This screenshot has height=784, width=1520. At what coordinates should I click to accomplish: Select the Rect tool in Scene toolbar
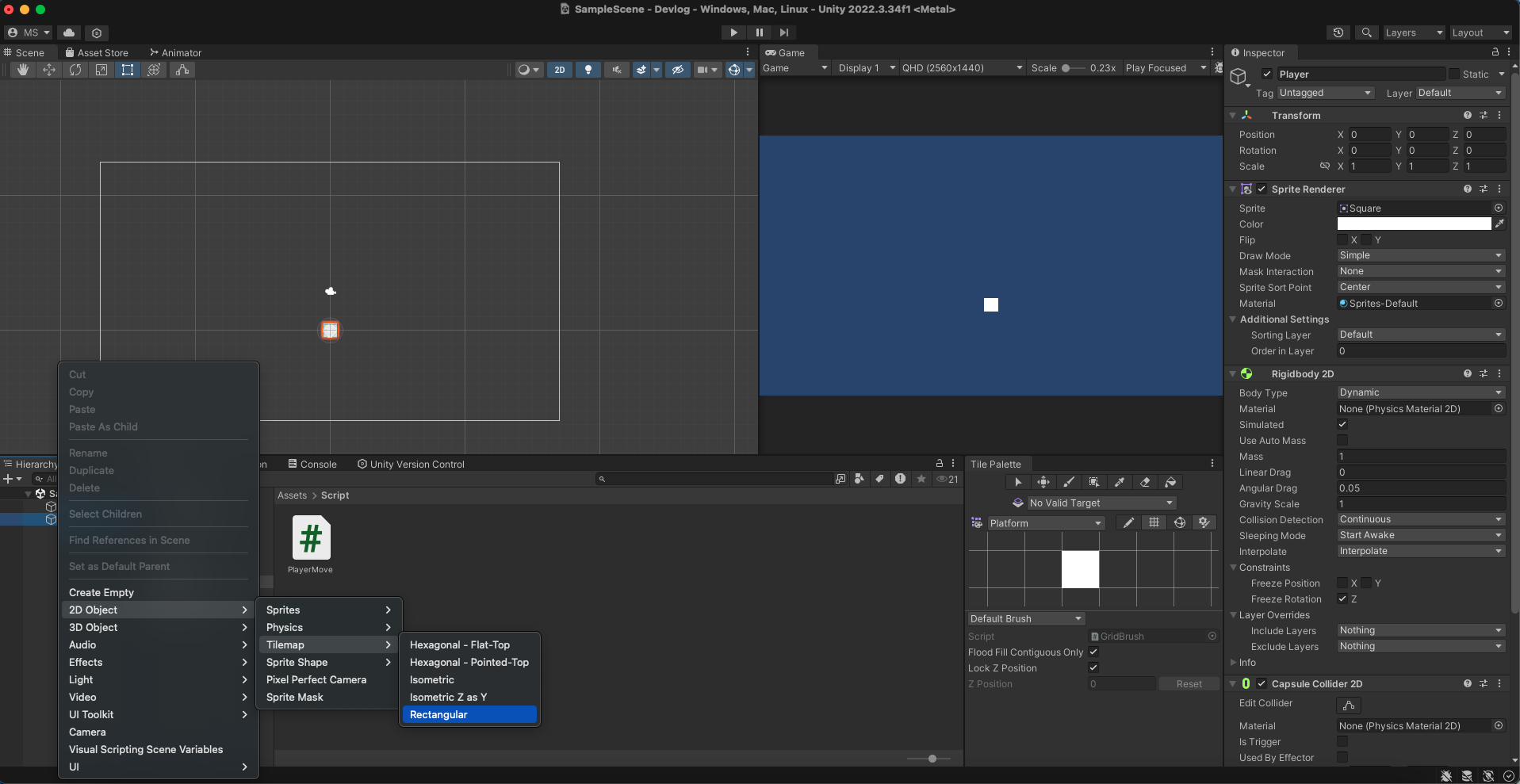127,70
